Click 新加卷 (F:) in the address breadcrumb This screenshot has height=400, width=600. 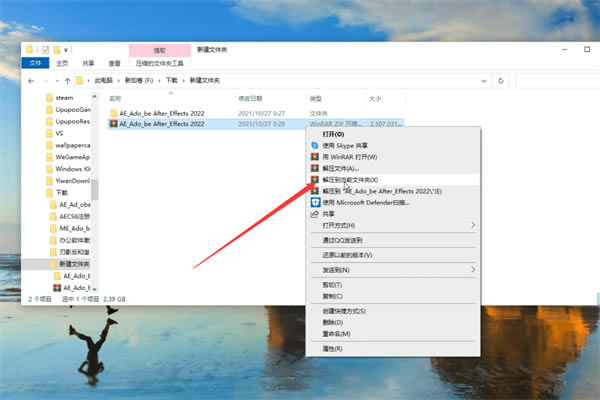point(139,80)
